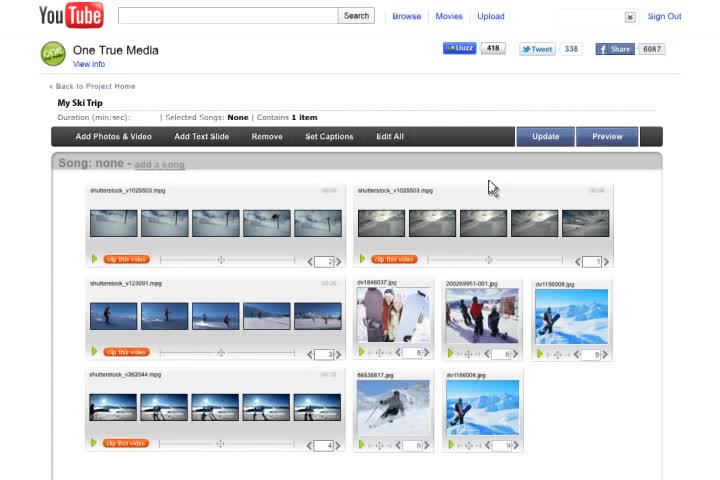
Task: Select first frame of shutterstock_v123091.mpg
Action: (113, 316)
